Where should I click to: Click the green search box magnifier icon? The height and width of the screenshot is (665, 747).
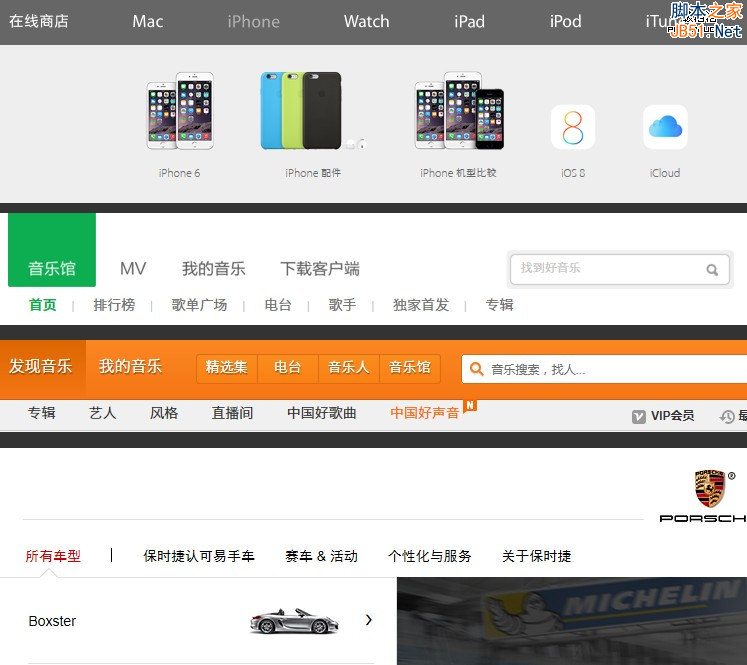point(712,269)
